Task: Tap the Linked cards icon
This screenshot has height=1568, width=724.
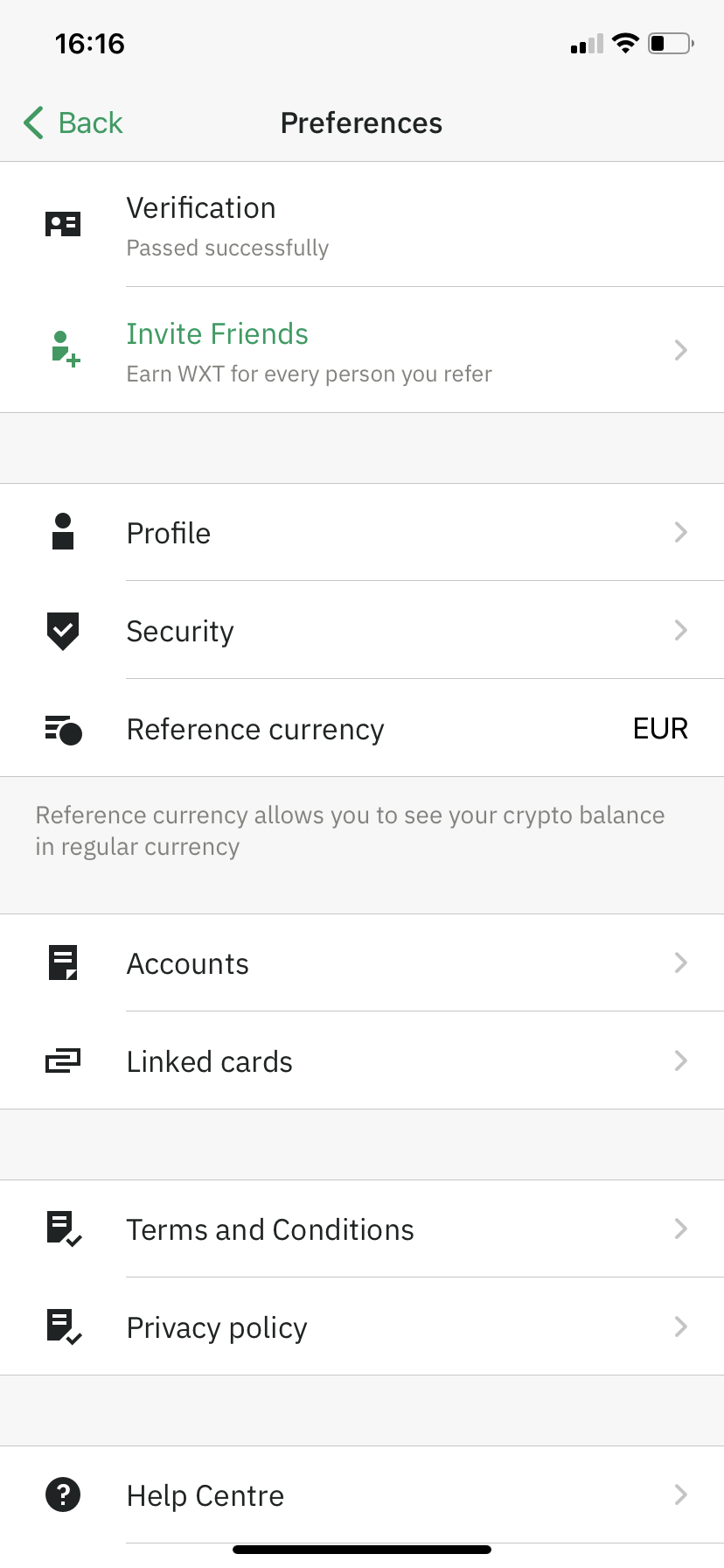Action: pyautogui.click(x=63, y=1061)
